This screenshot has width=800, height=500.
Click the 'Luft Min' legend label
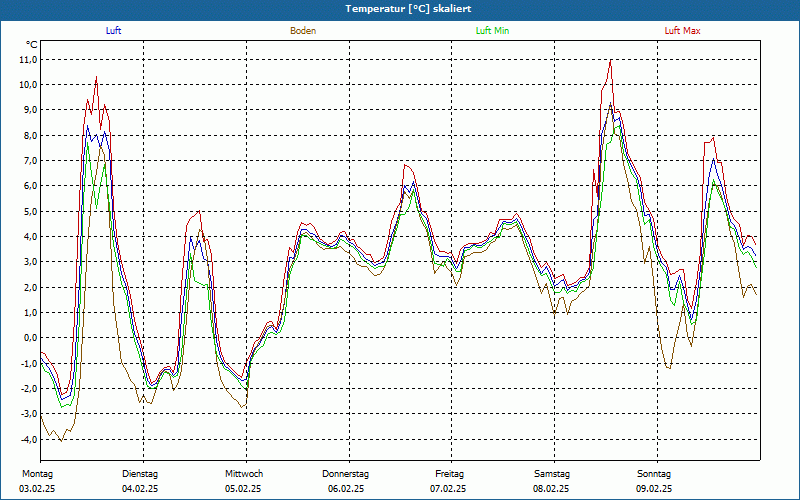[492, 31]
